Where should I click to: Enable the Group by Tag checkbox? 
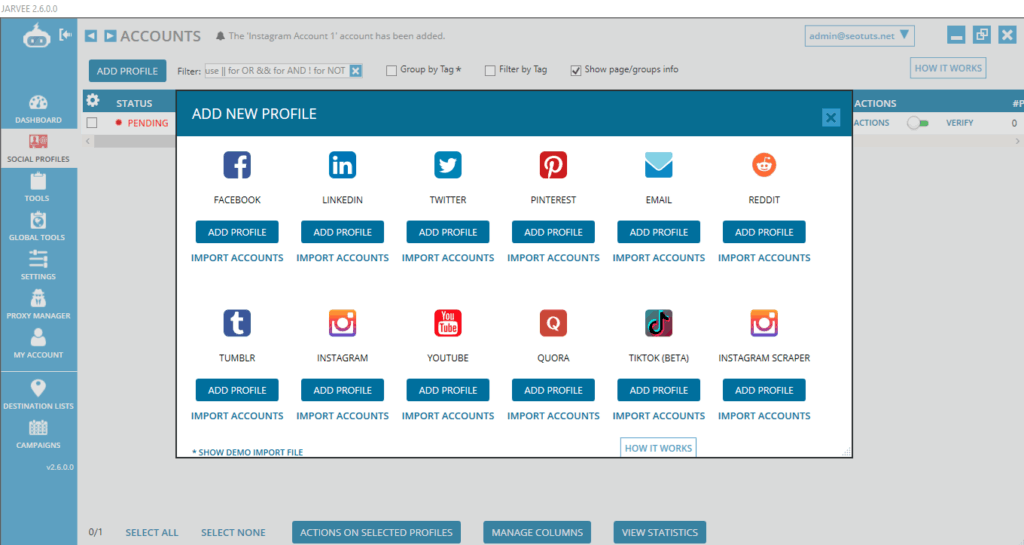(x=391, y=70)
